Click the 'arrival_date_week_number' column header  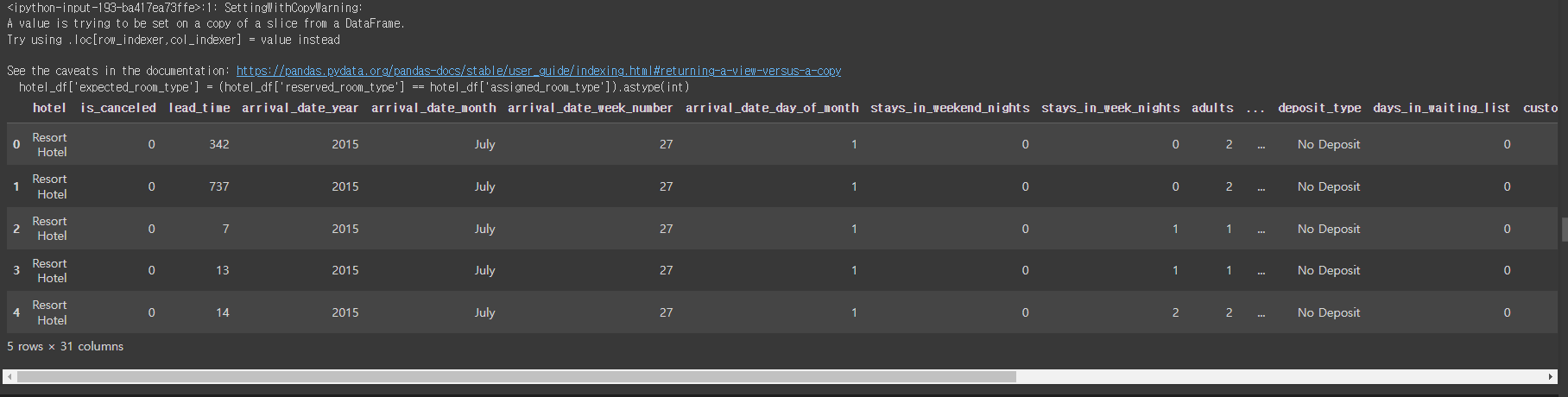click(591, 108)
